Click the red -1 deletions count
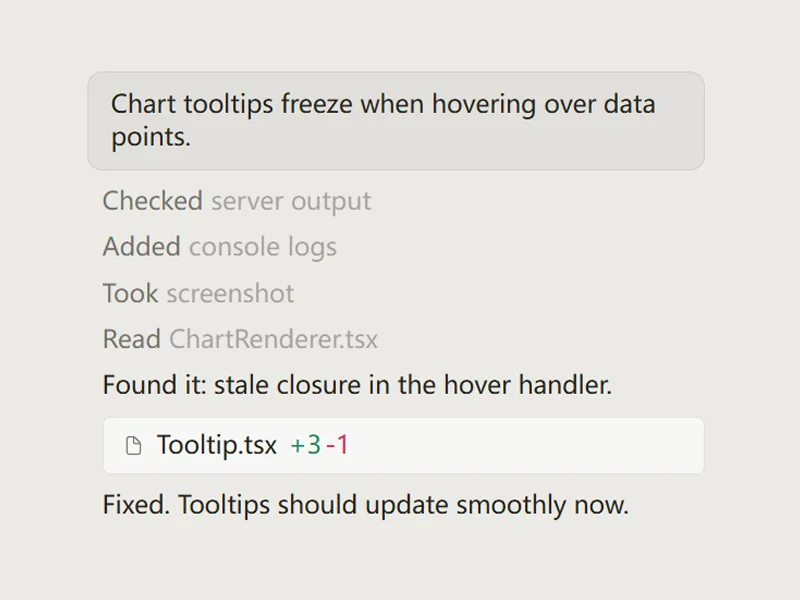Viewport: 800px width, 600px height. click(x=338, y=445)
